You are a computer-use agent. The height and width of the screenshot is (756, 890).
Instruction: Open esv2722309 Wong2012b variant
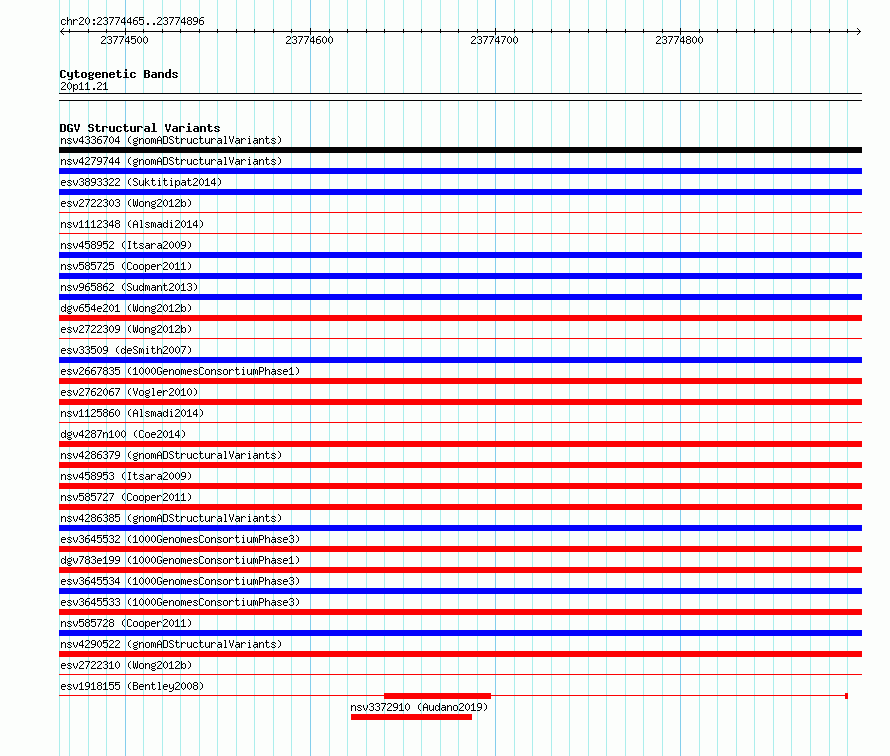pyautogui.click(x=126, y=329)
